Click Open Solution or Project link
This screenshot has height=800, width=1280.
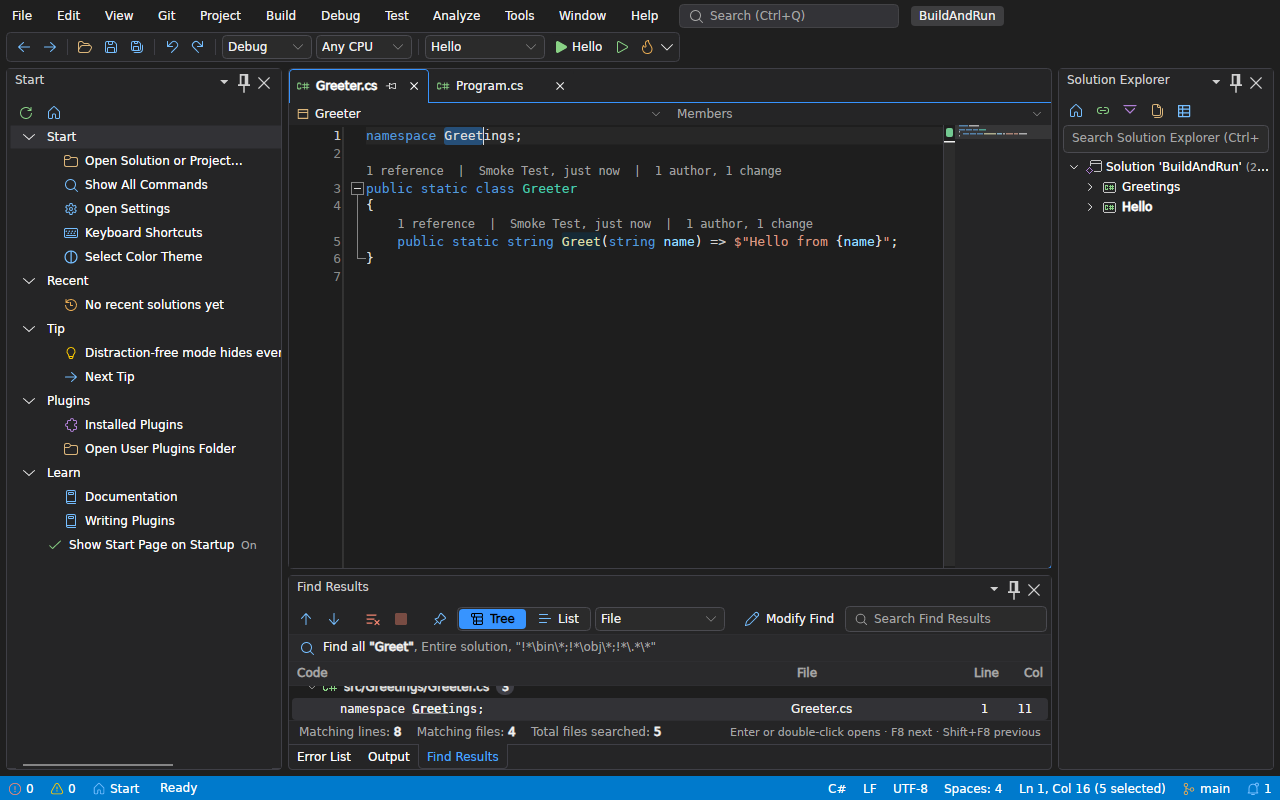point(164,161)
